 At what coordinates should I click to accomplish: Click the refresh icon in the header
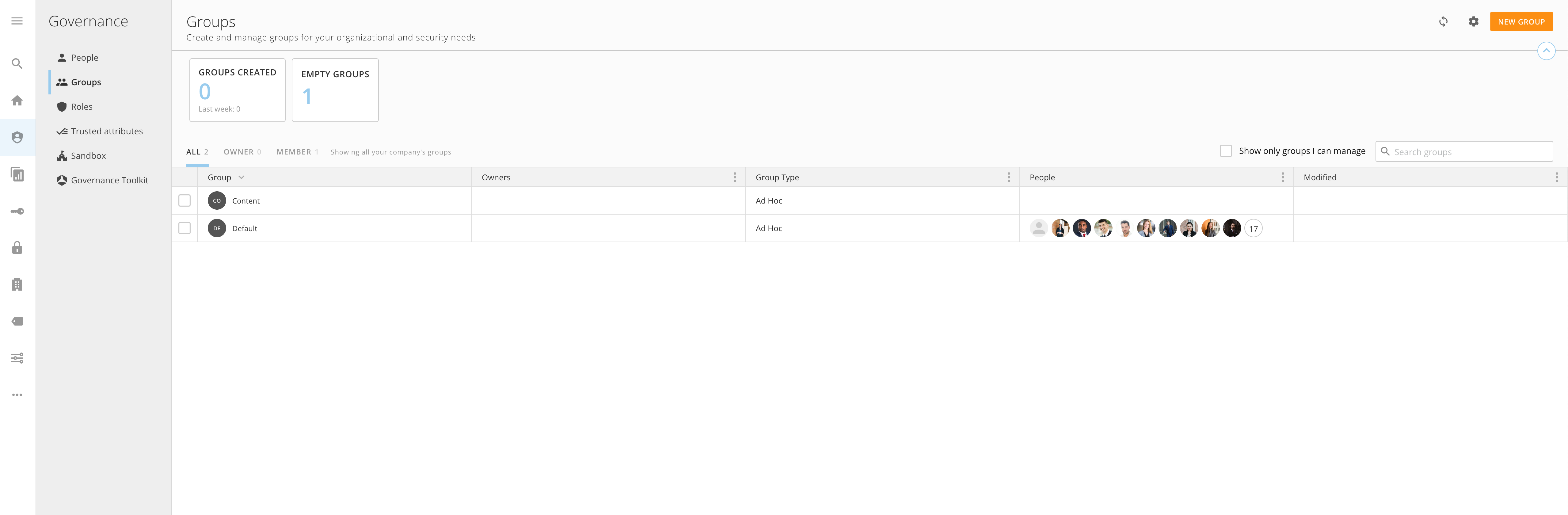tap(1443, 22)
